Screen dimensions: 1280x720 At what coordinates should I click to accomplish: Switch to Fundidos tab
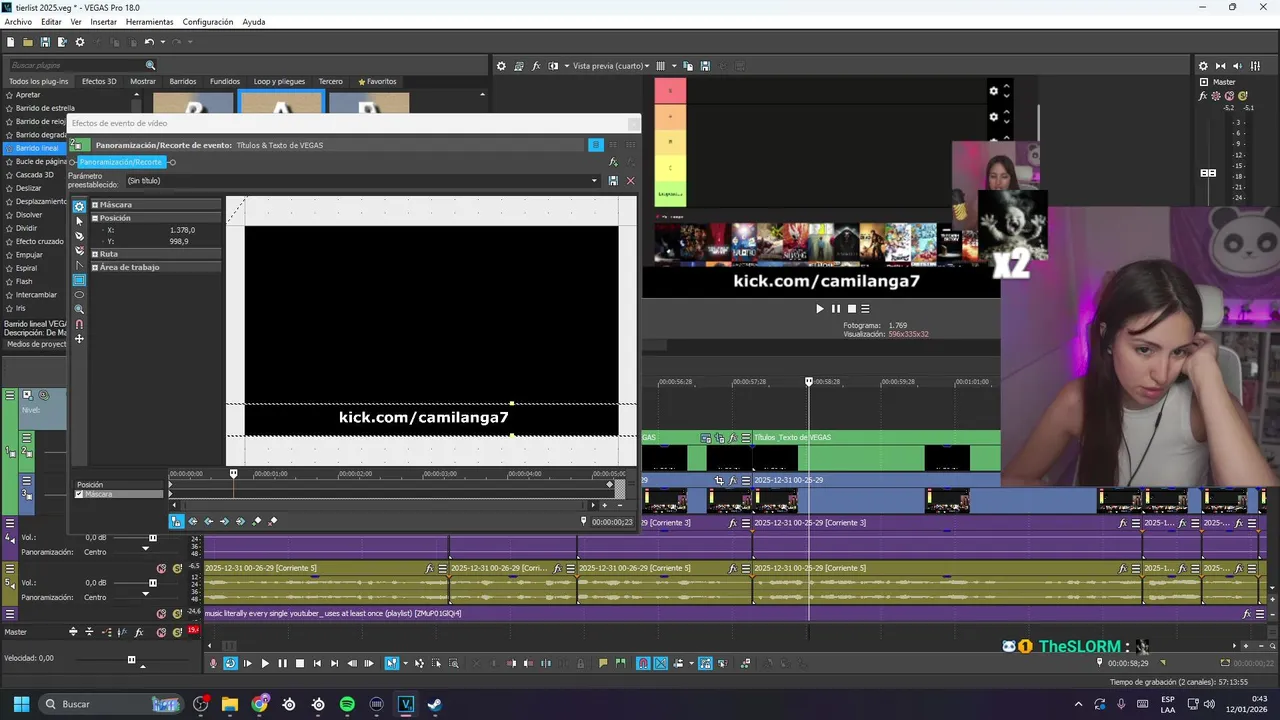pyautogui.click(x=225, y=81)
